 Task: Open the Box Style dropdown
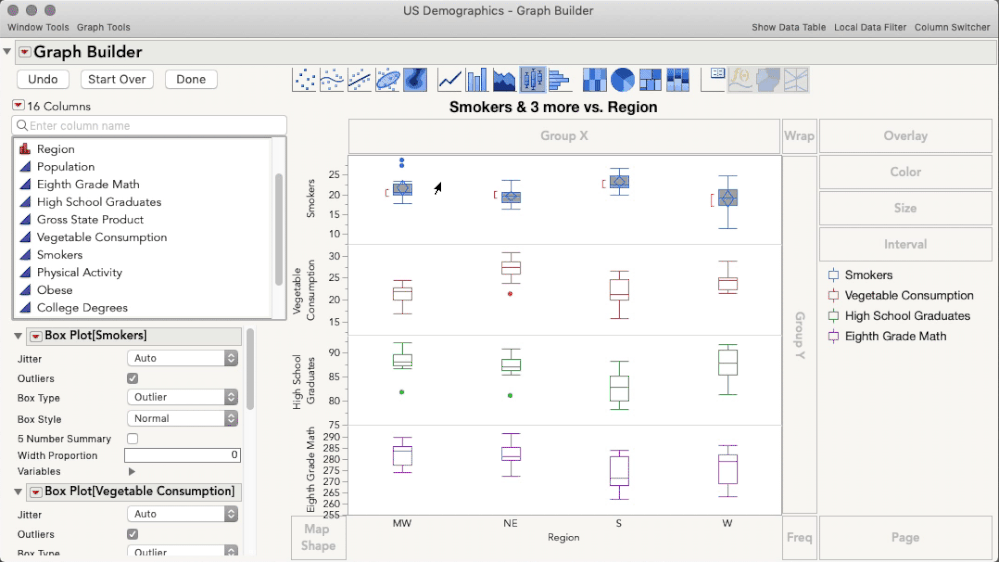tap(182, 419)
